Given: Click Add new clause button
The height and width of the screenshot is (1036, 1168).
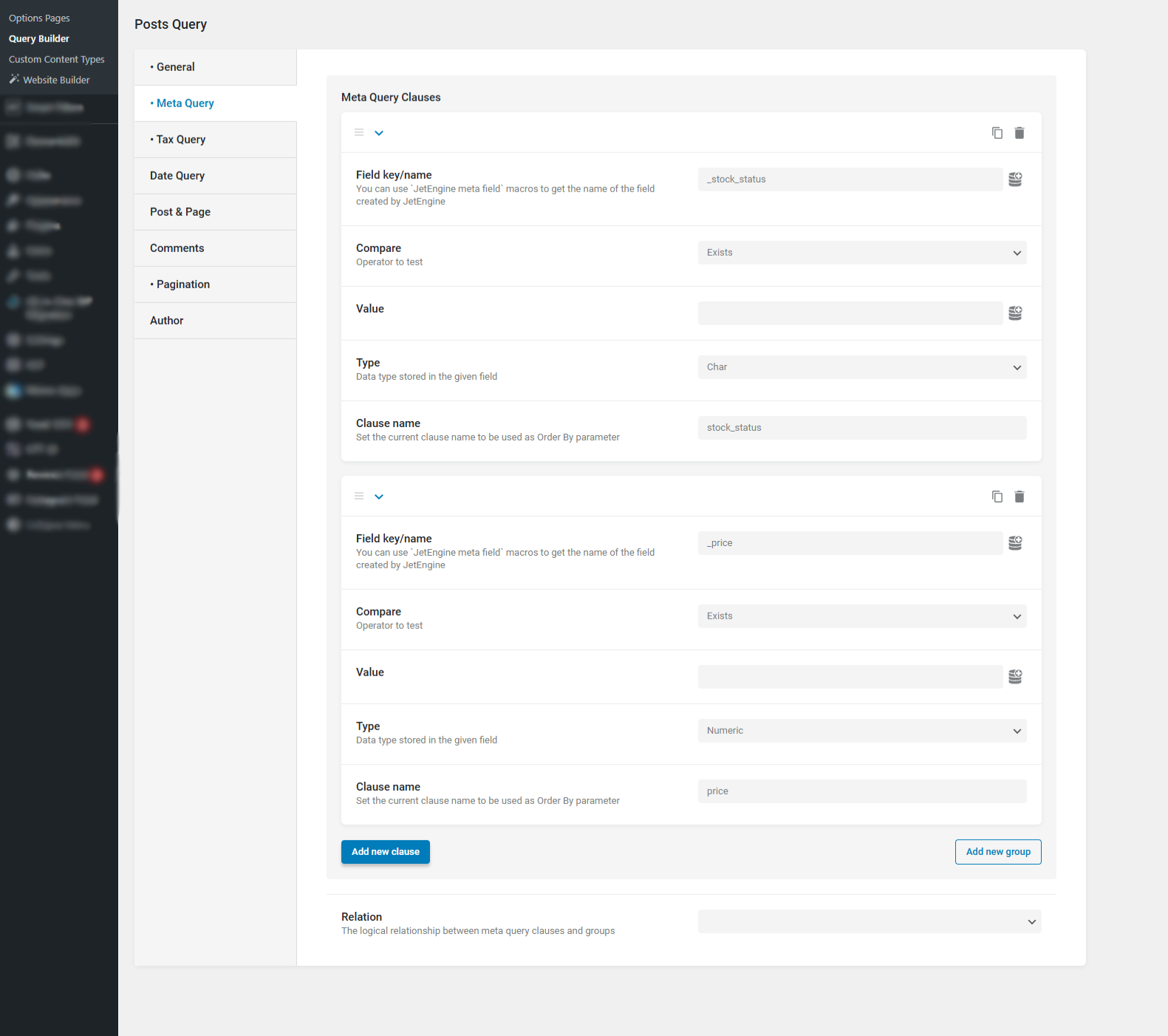Looking at the screenshot, I should [385, 852].
